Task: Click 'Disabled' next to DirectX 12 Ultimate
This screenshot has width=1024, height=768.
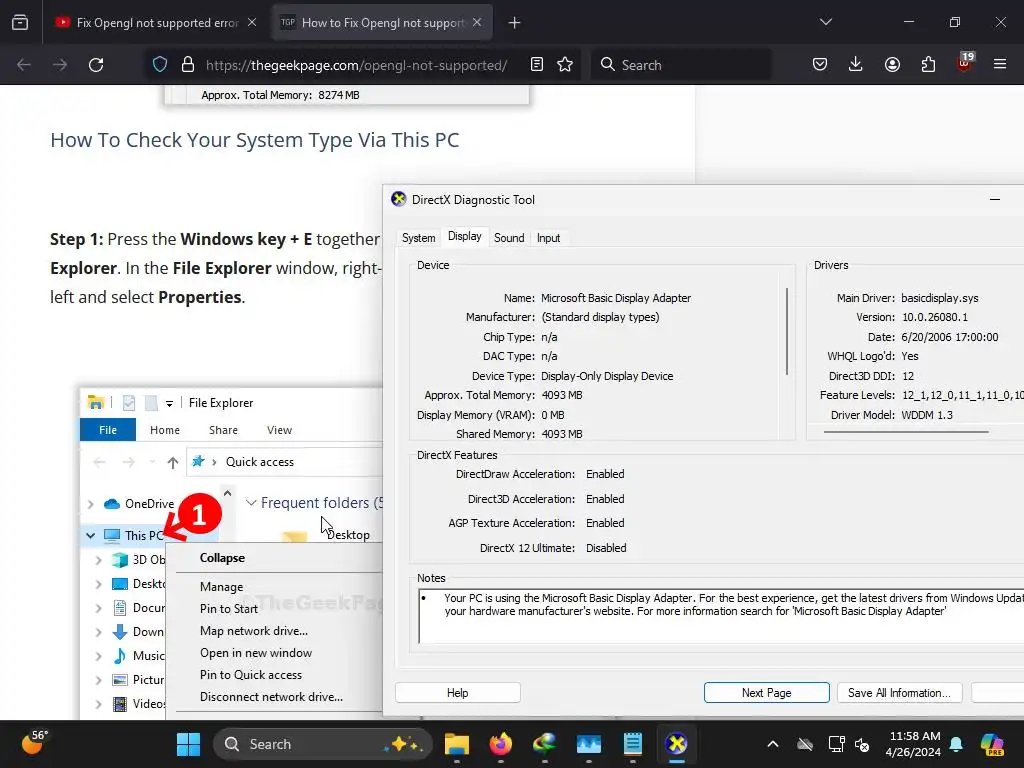Action: 606,548
